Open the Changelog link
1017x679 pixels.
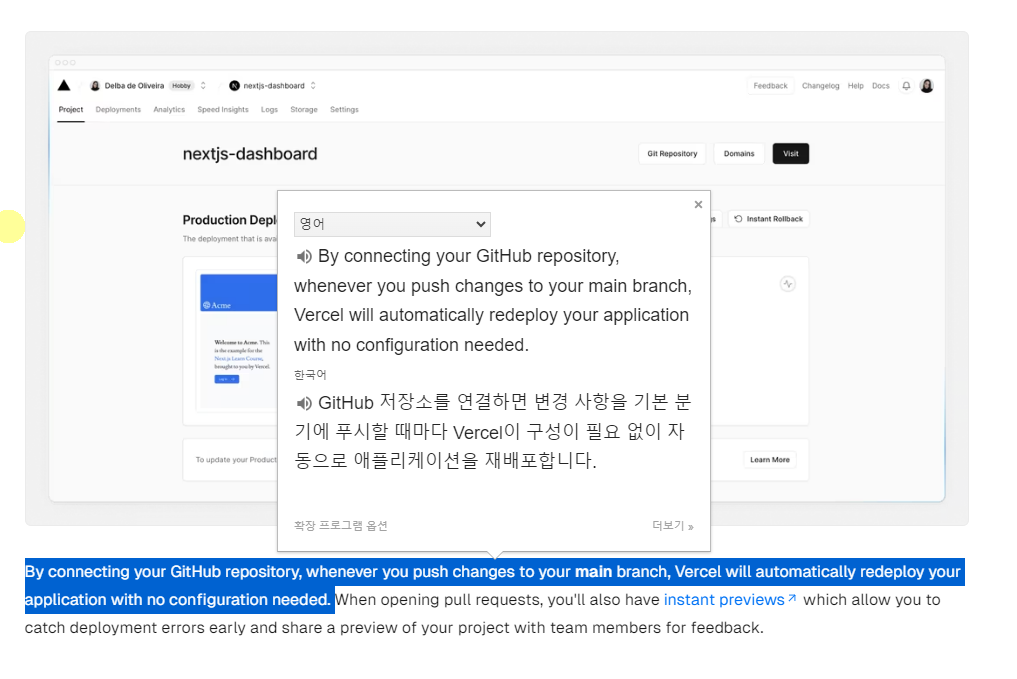pos(820,86)
